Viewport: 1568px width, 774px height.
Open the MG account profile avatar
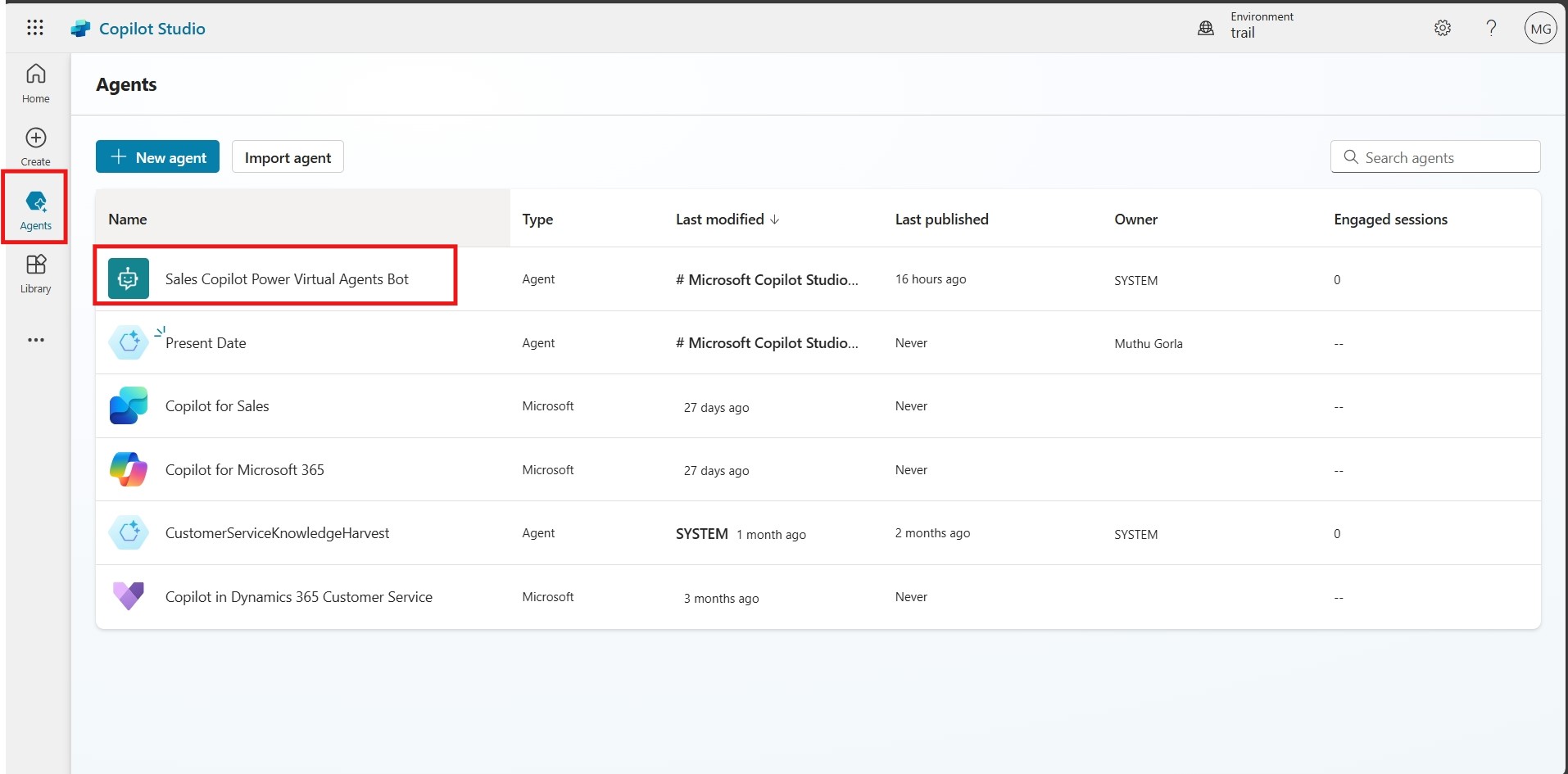pos(1539,29)
